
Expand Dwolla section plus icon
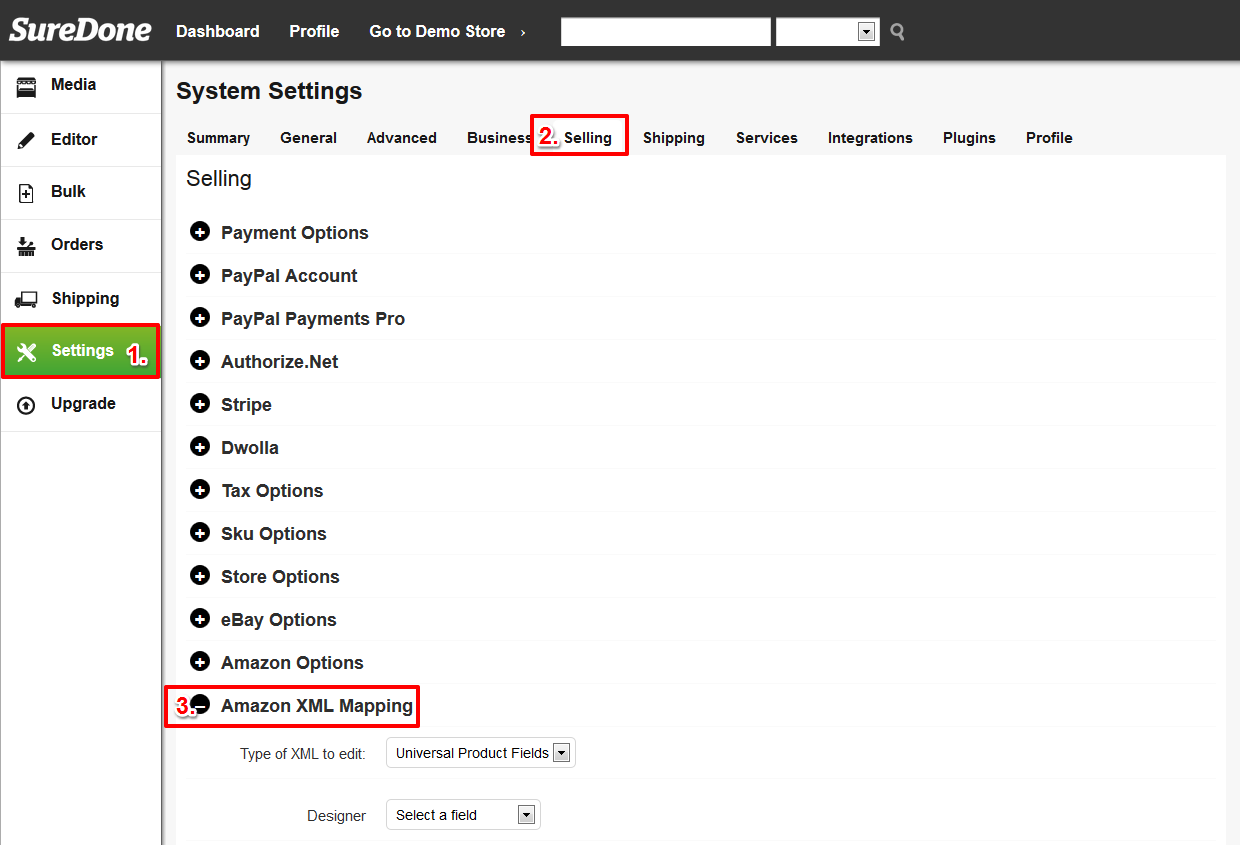click(200, 447)
